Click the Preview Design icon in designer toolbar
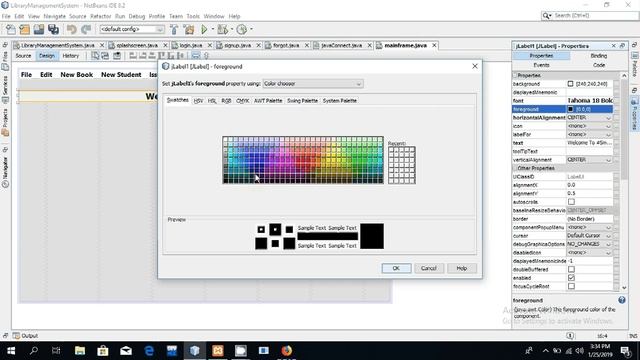 [117, 56]
